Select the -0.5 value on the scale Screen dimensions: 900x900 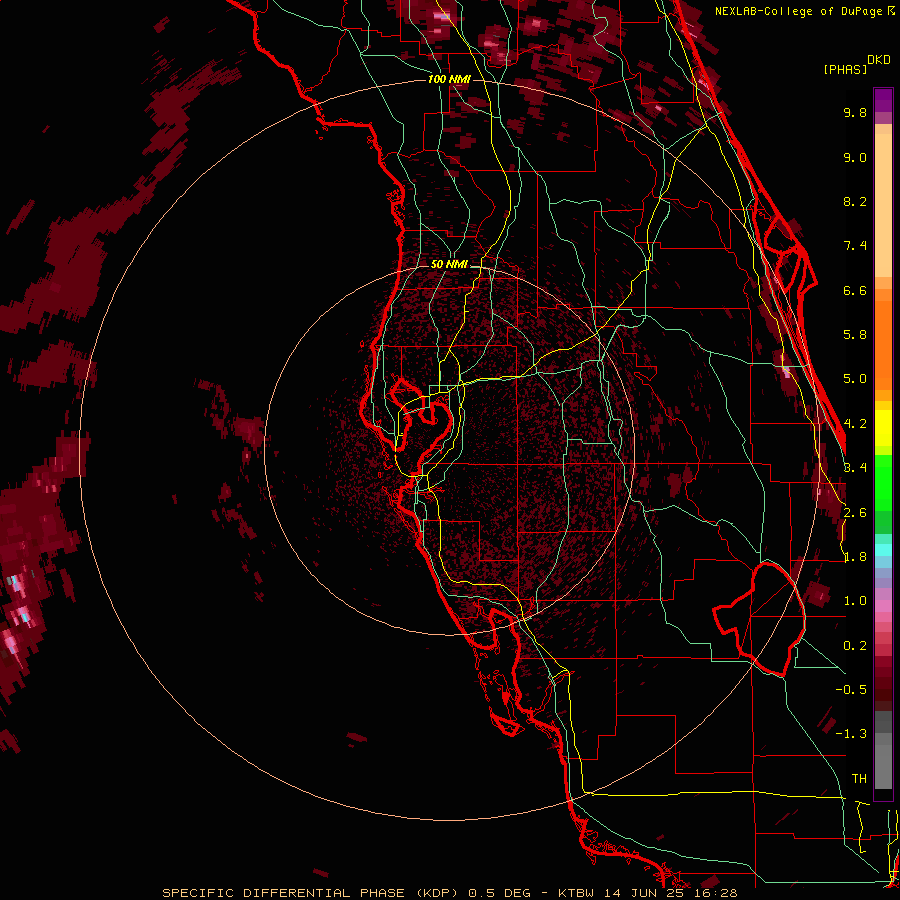[851, 690]
